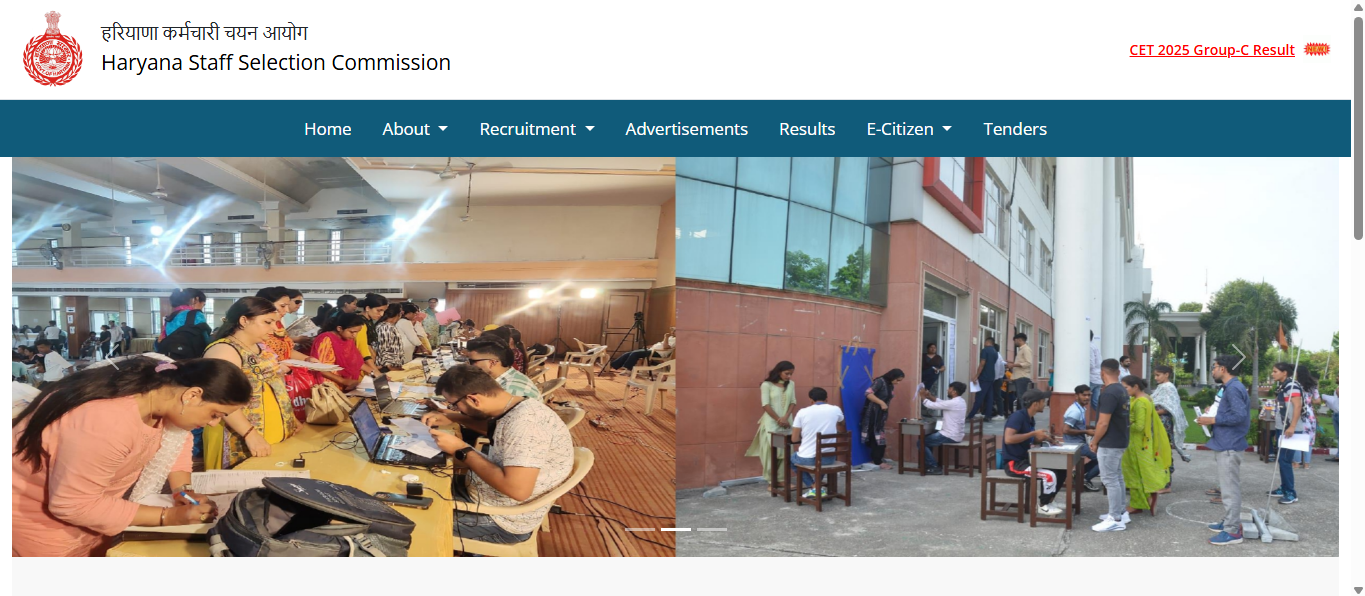Select the active middle carousel indicator

(676, 529)
